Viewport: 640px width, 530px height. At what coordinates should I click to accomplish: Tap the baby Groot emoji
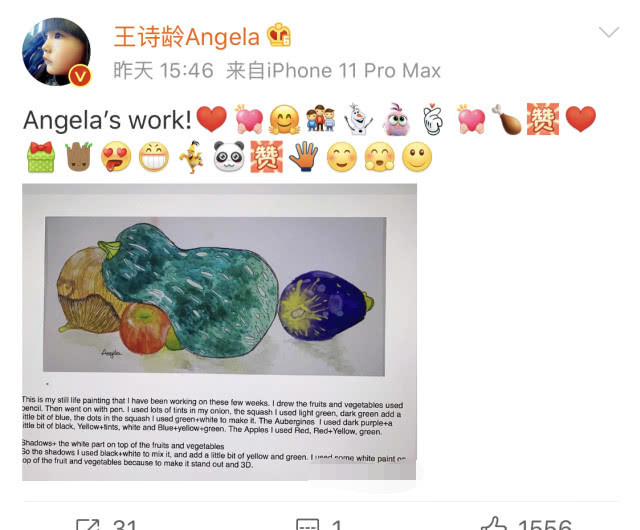pyautogui.click(x=78, y=157)
